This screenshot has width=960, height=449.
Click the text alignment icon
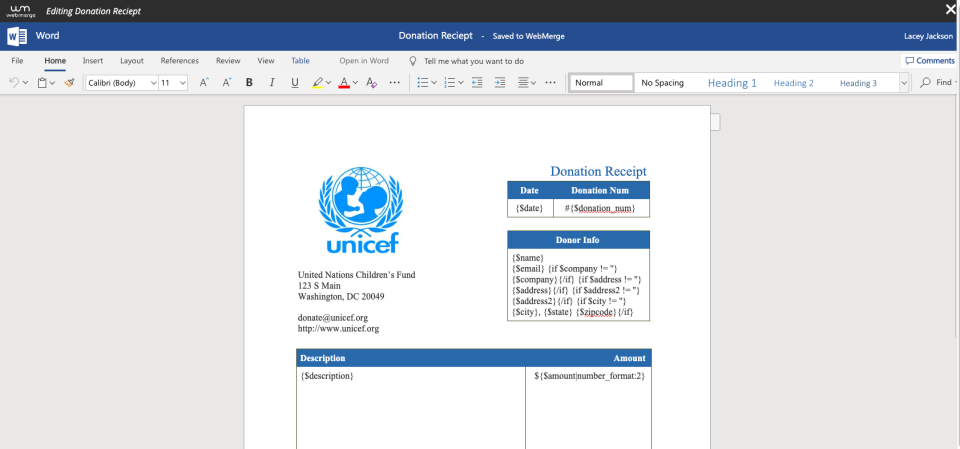coord(523,82)
